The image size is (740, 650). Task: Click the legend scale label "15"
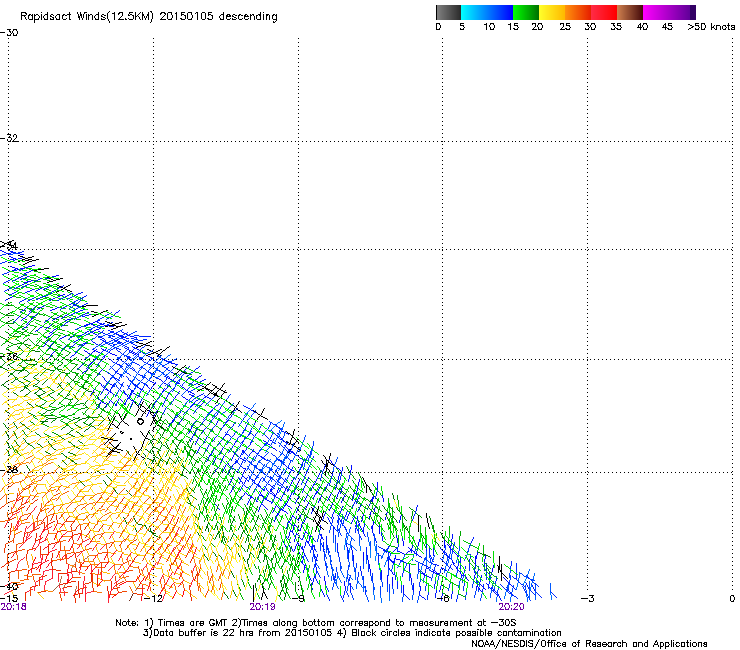click(x=513, y=27)
